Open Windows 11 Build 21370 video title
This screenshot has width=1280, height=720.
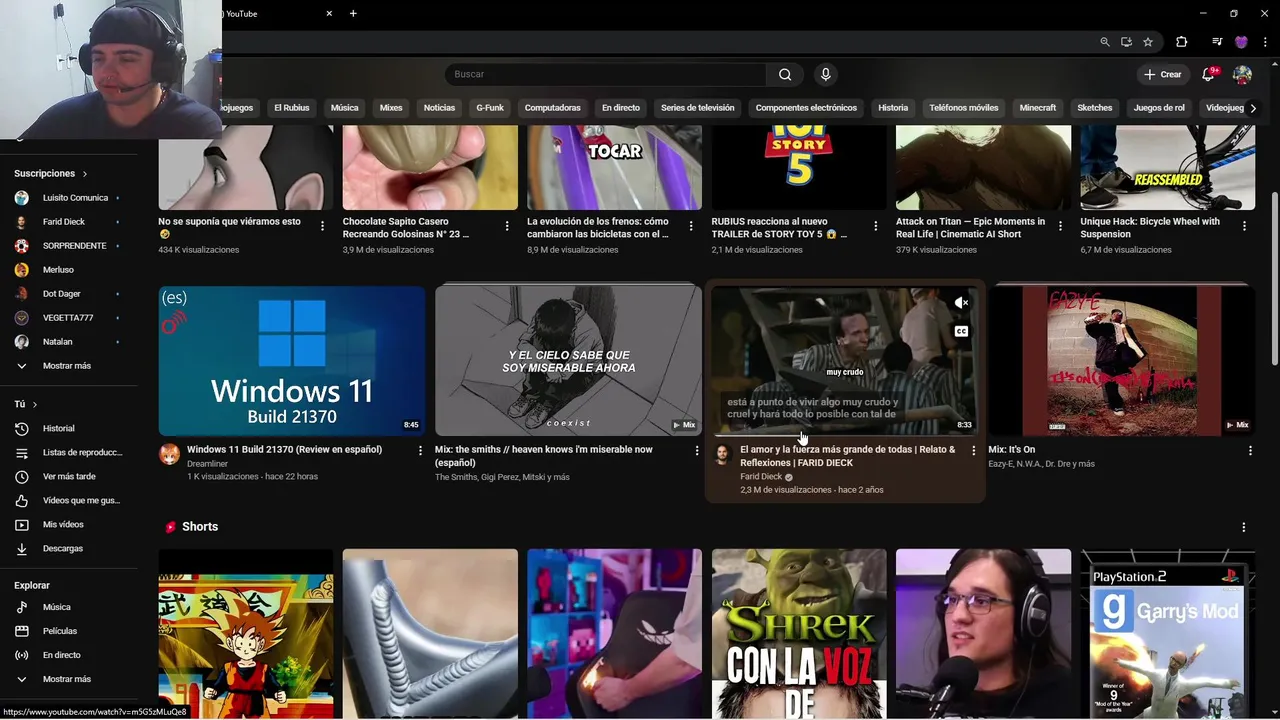284,450
